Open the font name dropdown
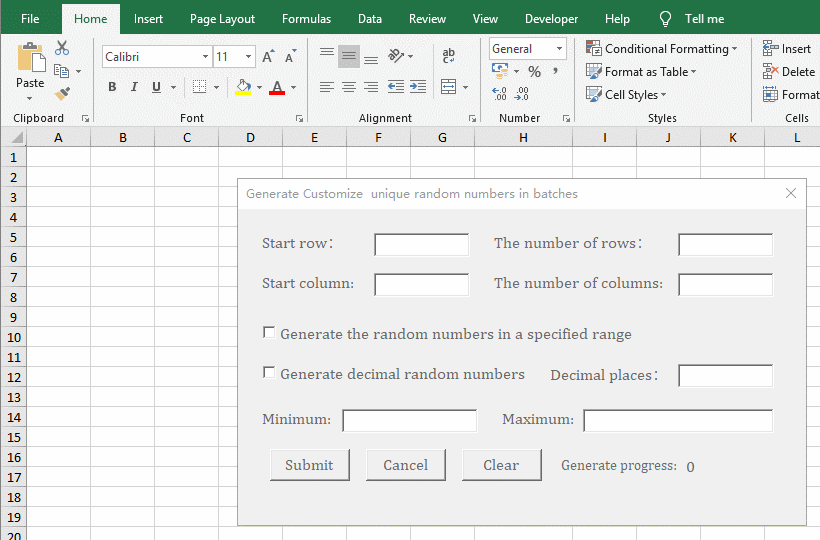 pos(206,56)
